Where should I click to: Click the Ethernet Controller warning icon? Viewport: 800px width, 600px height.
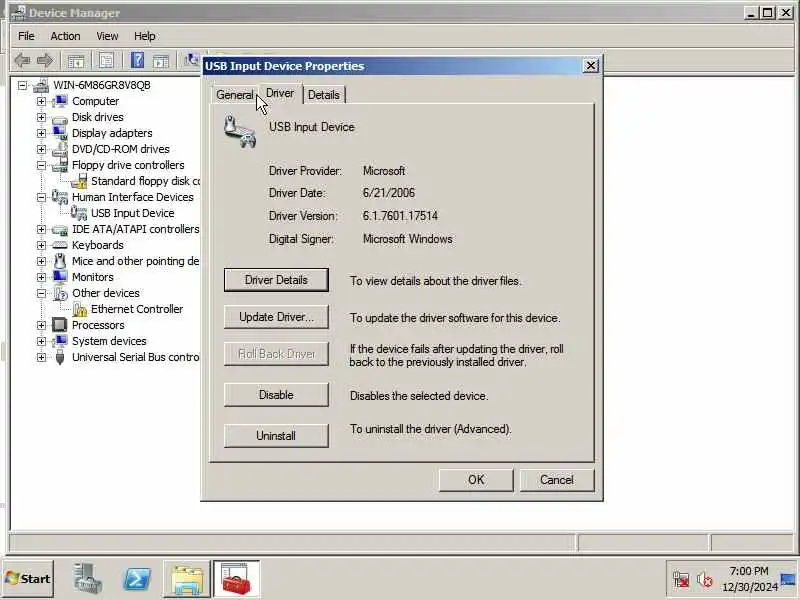(80, 309)
